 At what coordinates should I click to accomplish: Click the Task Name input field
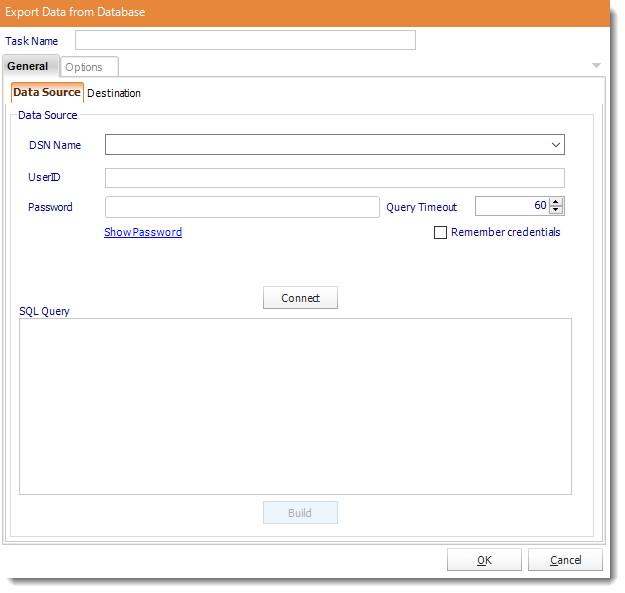click(x=245, y=40)
